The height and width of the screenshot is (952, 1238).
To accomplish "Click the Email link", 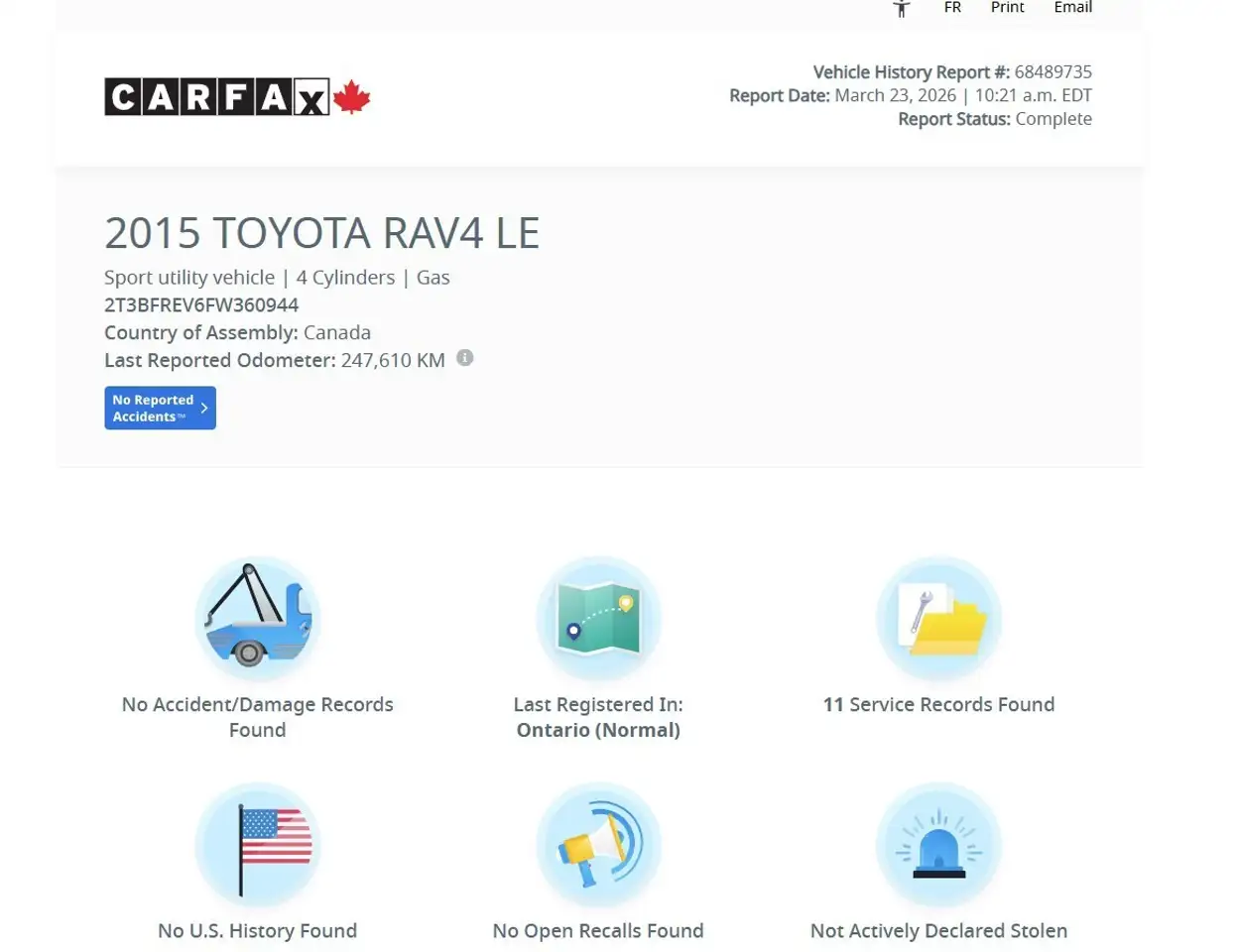I will coord(1072,7).
